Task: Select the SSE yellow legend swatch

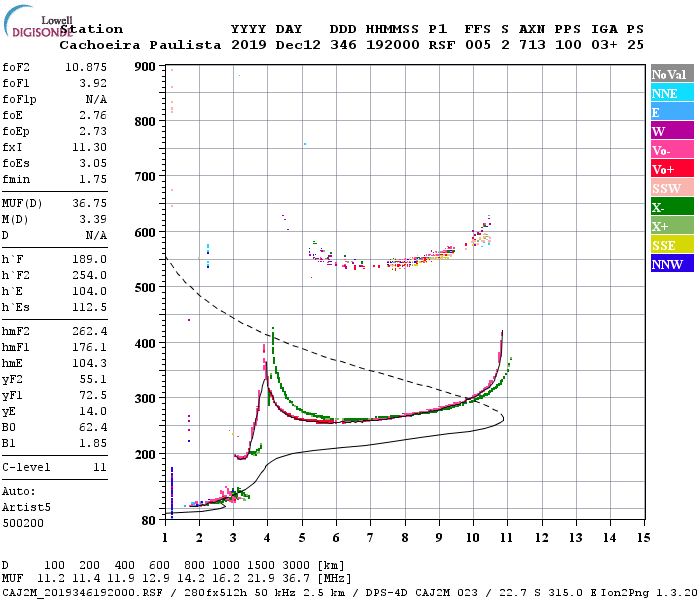Action: (x=672, y=245)
